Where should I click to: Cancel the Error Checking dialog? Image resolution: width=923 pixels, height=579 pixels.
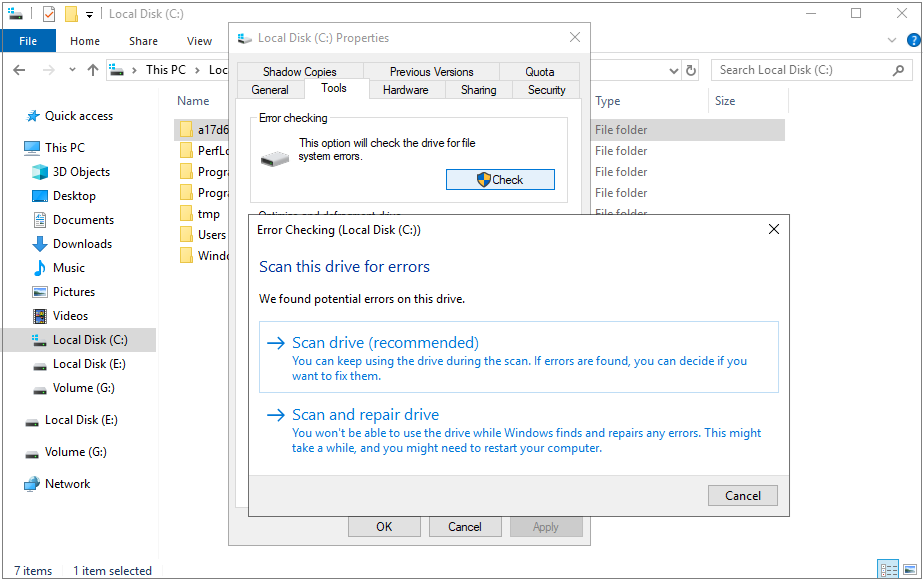tap(742, 495)
